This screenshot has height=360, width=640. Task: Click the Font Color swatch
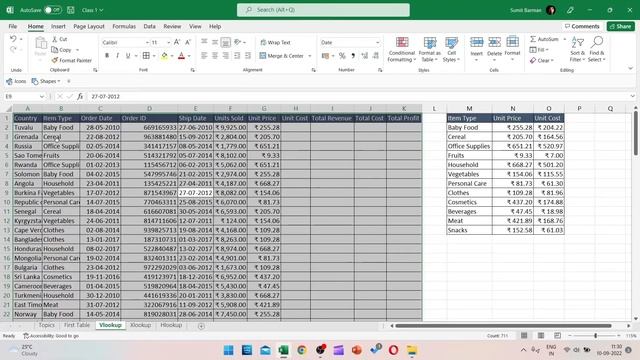coord(182,56)
